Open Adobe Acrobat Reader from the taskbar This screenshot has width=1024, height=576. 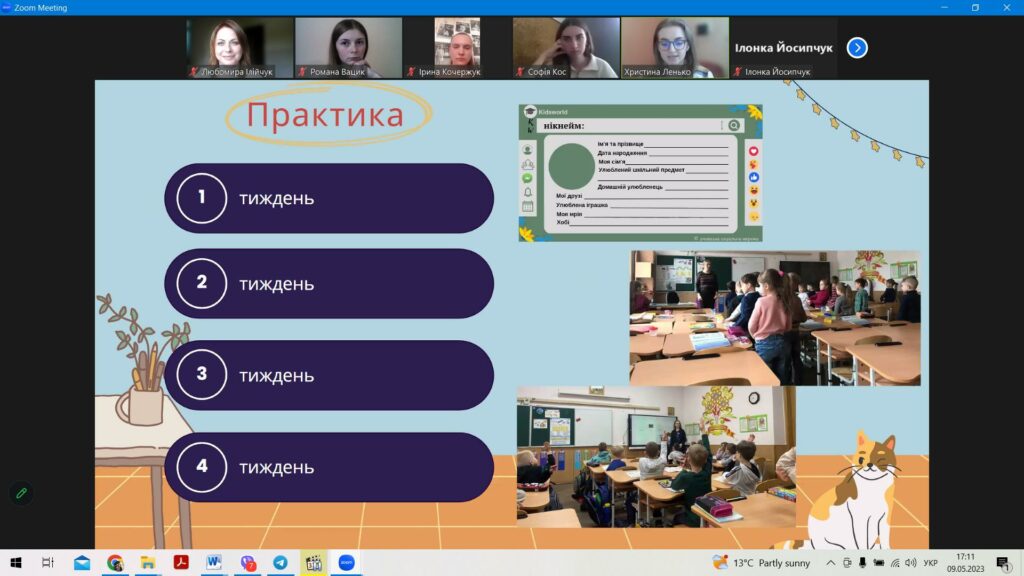(x=181, y=563)
